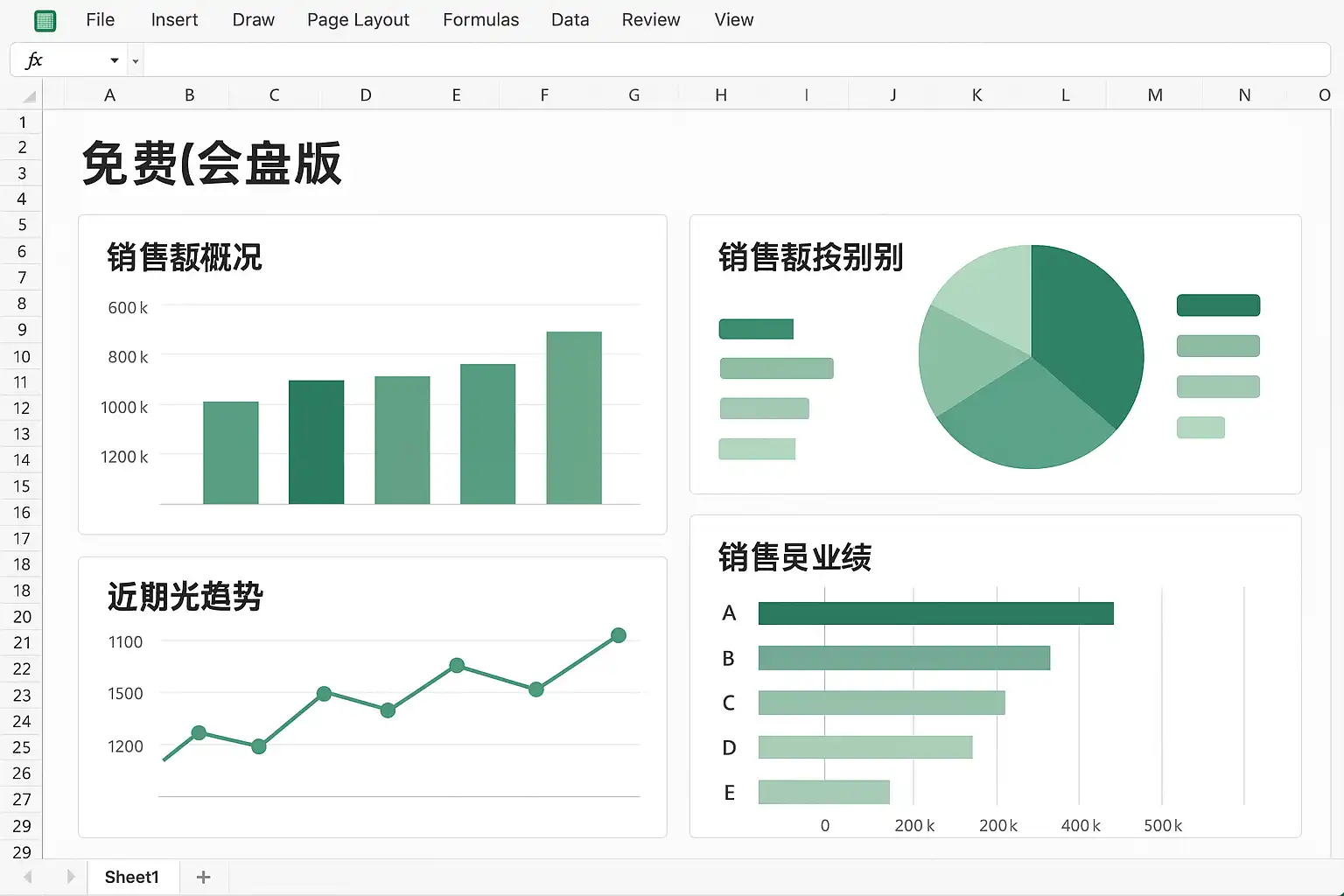
Task: Open the name box dropdown arrow
Action: tap(114, 60)
